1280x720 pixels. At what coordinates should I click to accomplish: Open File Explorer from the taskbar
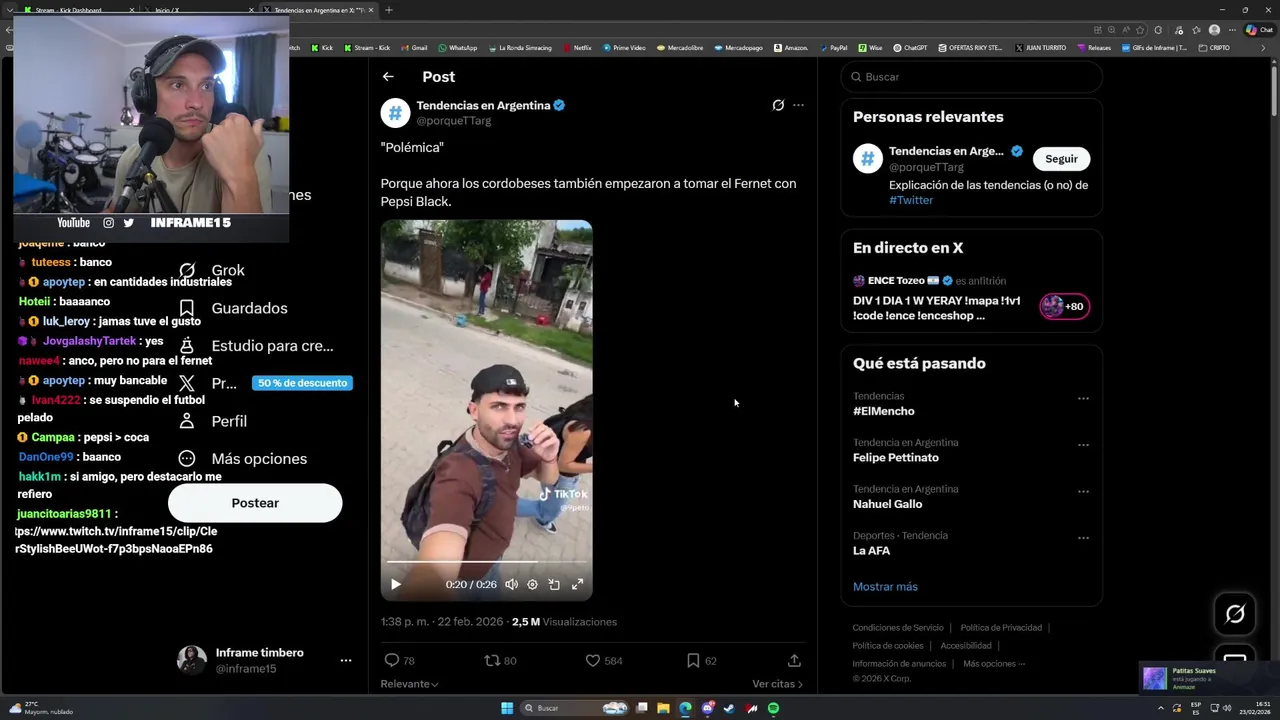[663, 708]
